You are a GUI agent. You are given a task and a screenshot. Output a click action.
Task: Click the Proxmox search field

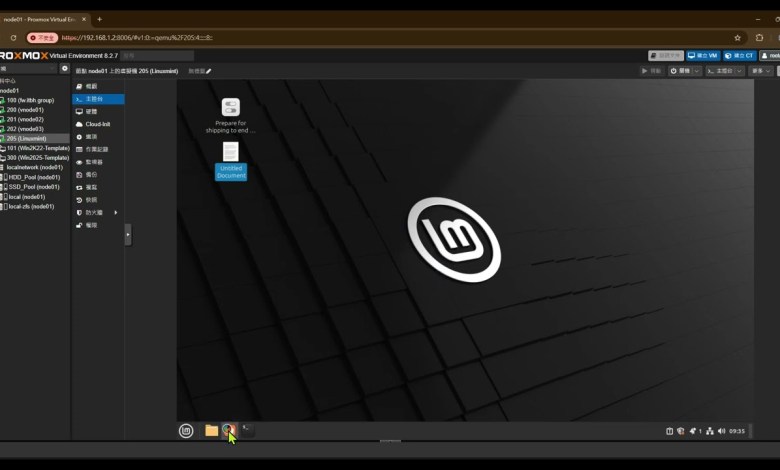tap(157, 56)
